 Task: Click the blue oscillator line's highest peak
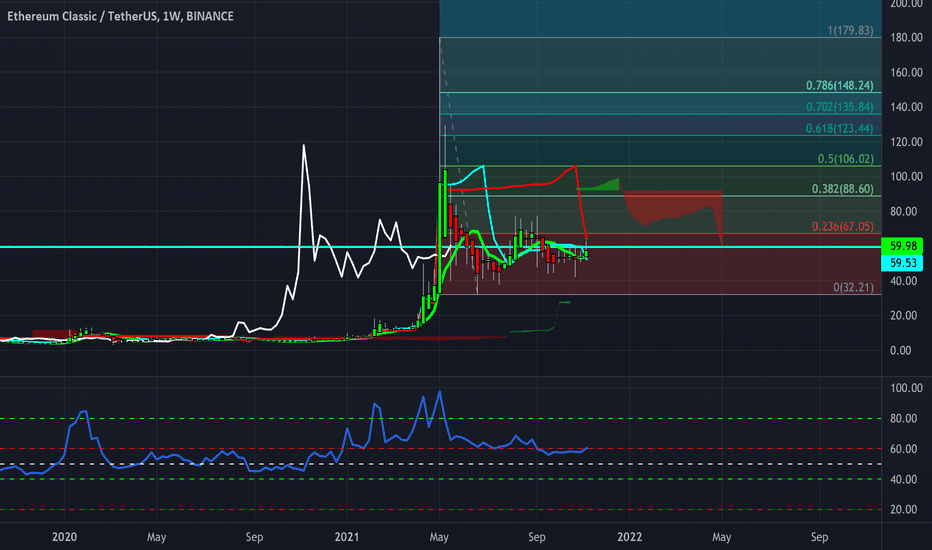click(x=439, y=392)
